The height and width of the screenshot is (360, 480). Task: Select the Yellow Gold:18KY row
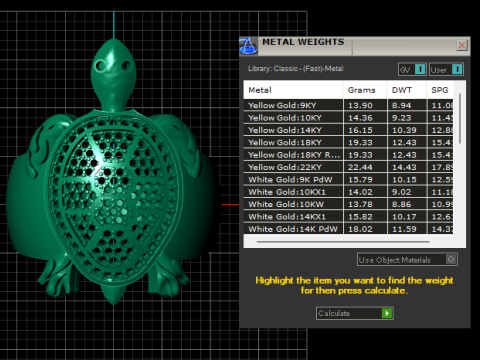click(x=348, y=142)
